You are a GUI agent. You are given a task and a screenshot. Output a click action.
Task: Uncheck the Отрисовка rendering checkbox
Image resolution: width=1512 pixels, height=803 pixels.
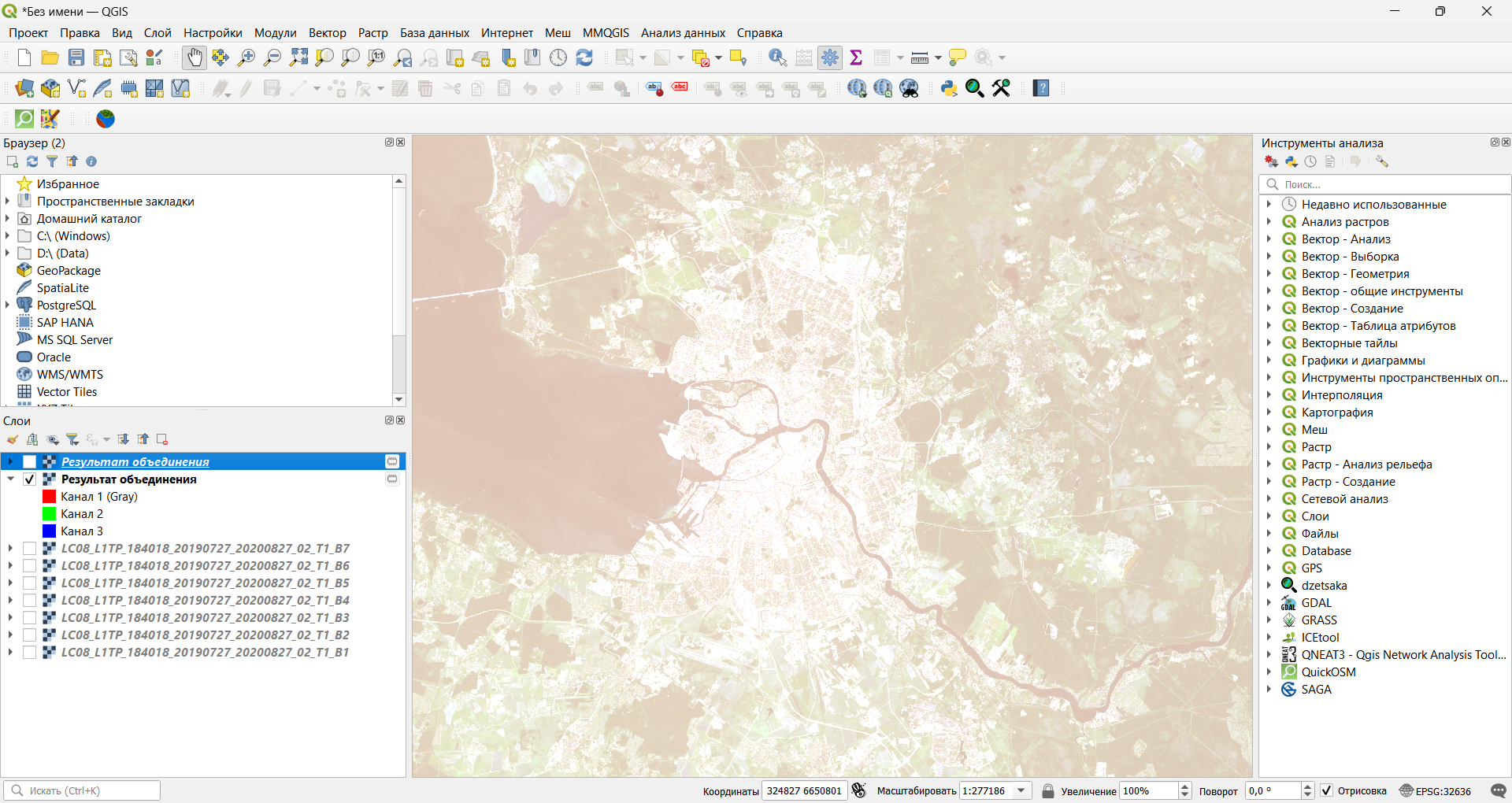[1327, 790]
